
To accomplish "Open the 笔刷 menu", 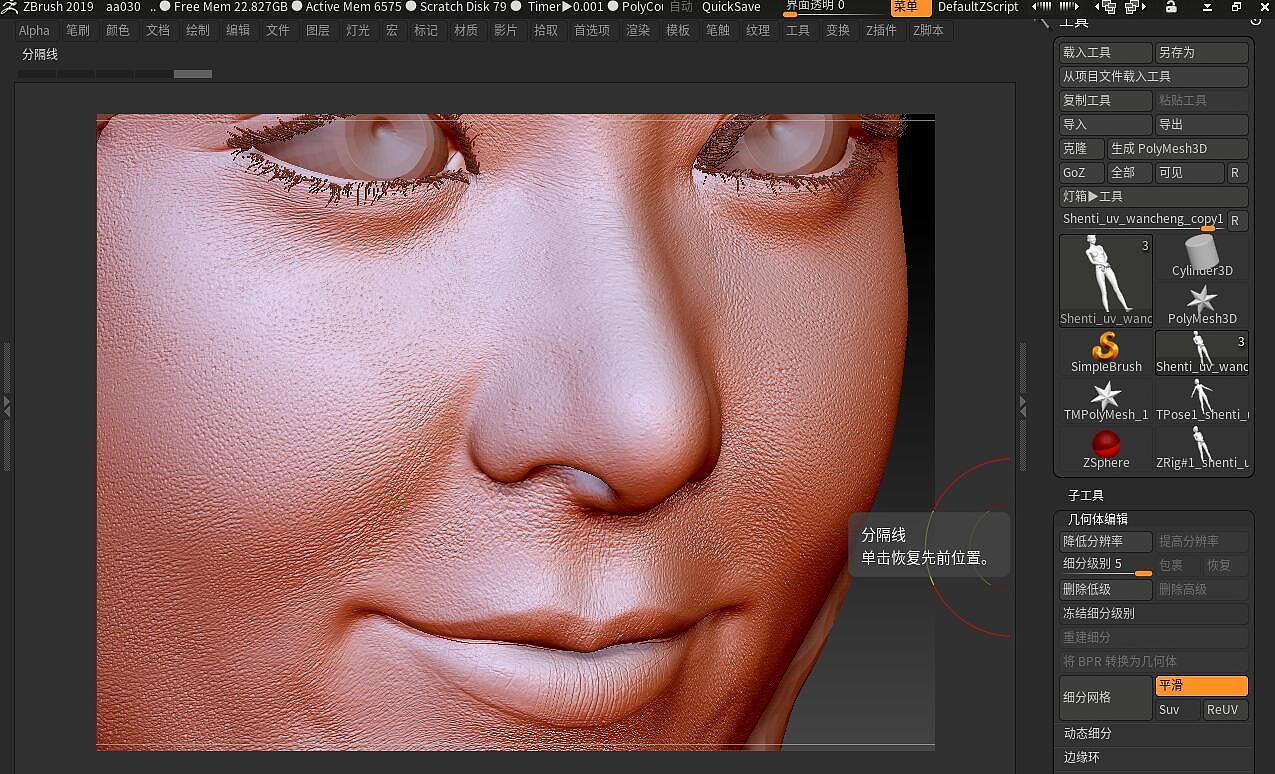I will point(78,31).
